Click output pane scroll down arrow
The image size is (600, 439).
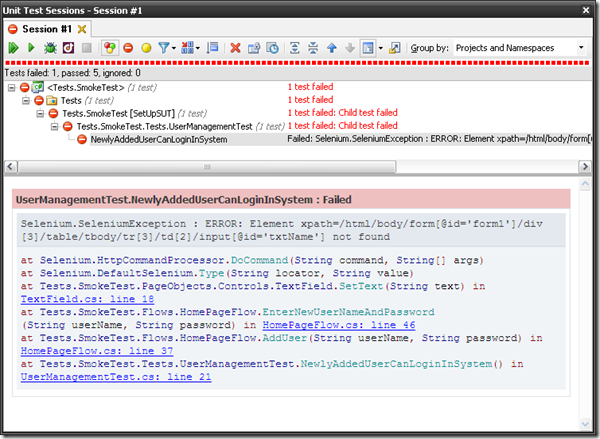point(585,424)
